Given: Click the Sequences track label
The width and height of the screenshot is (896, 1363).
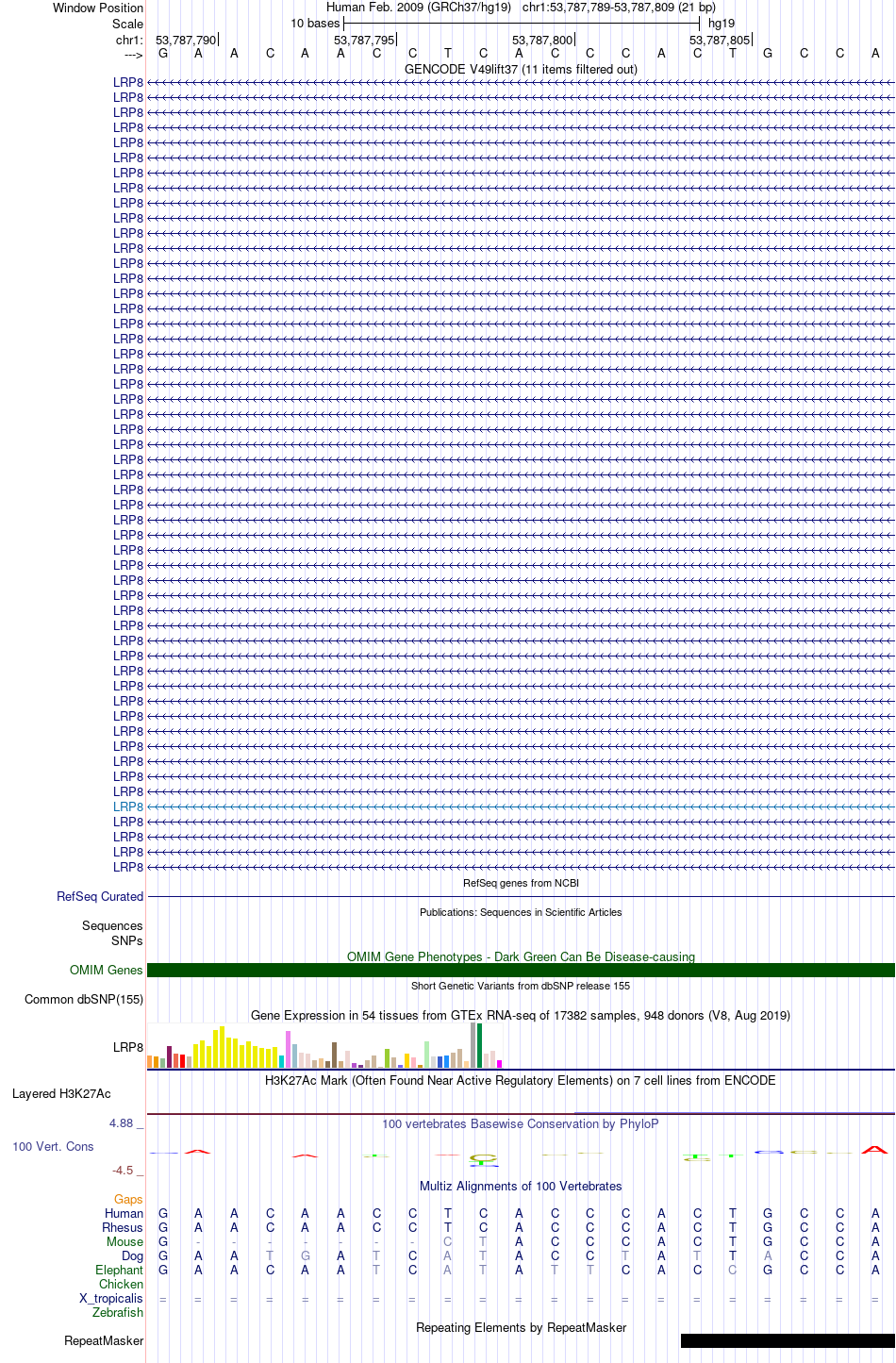Looking at the screenshot, I should click(x=112, y=925).
